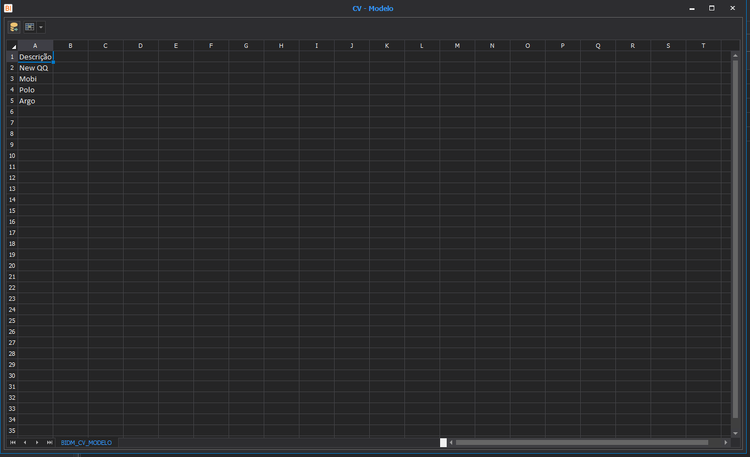Select the cell containing Argo
The image size is (750, 457).
pos(35,101)
